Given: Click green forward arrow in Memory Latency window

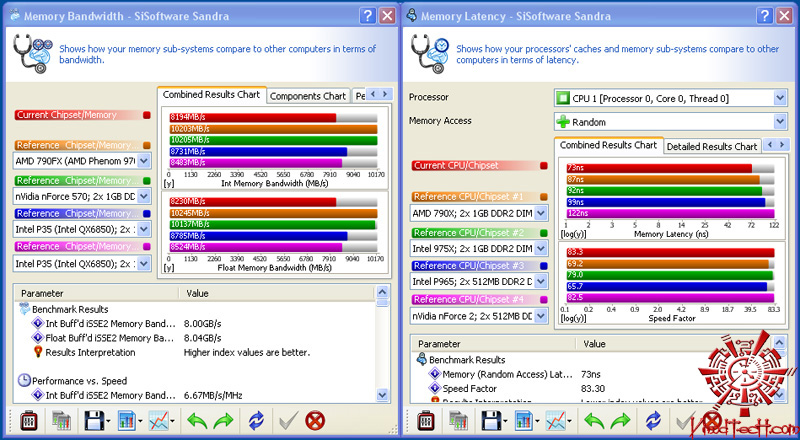Looking at the screenshot, I should click(620, 421).
